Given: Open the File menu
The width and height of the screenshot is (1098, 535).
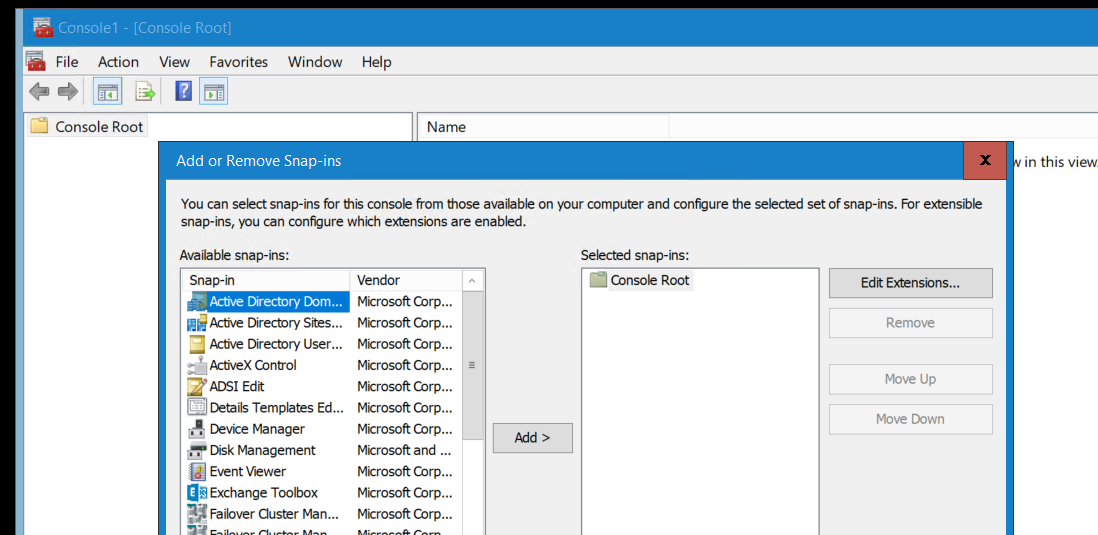Looking at the screenshot, I should [x=67, y=62].
